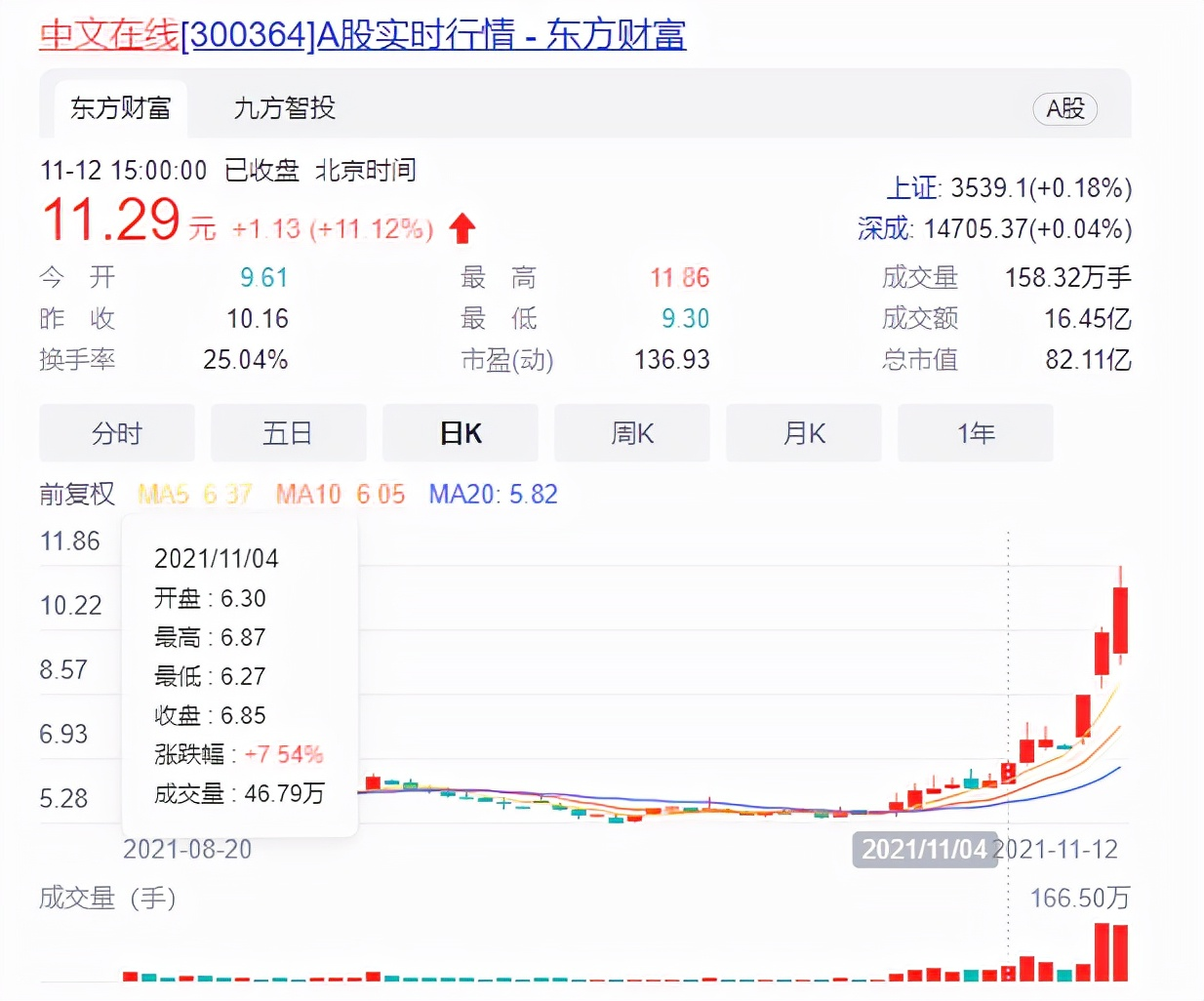
Task: Click the 市盈(动) value 136.93
Action: click(672, 360)
